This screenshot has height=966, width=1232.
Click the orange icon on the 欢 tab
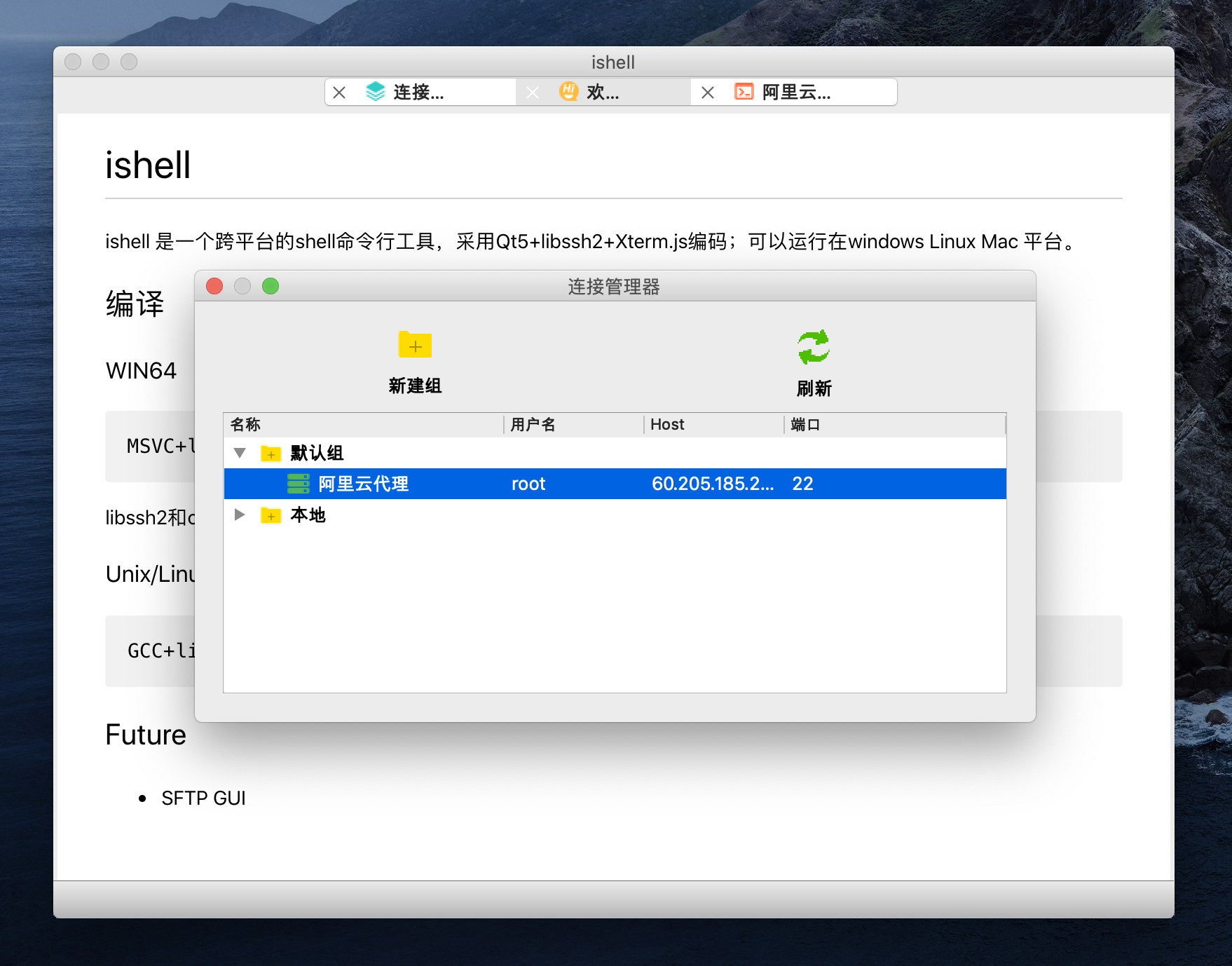click(568, 91)
